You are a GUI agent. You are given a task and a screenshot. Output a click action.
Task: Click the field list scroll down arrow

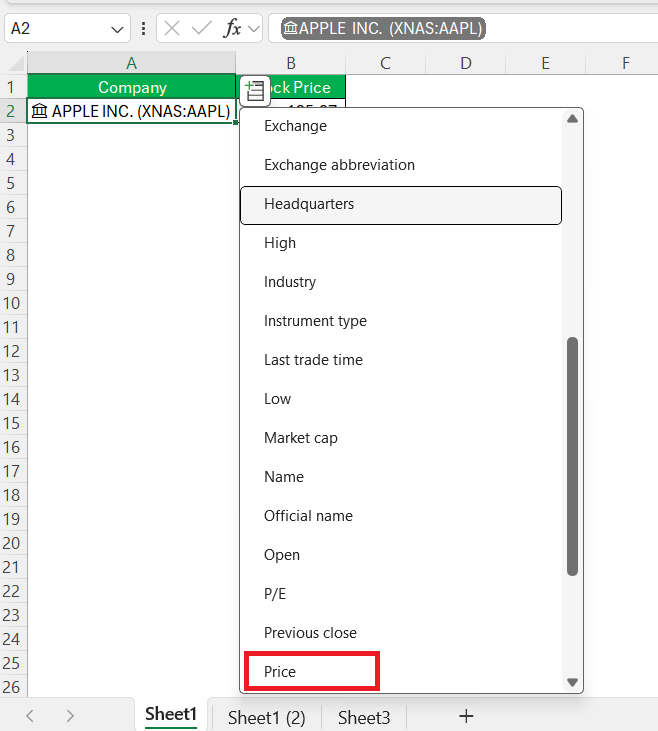(x=572, y=682)
